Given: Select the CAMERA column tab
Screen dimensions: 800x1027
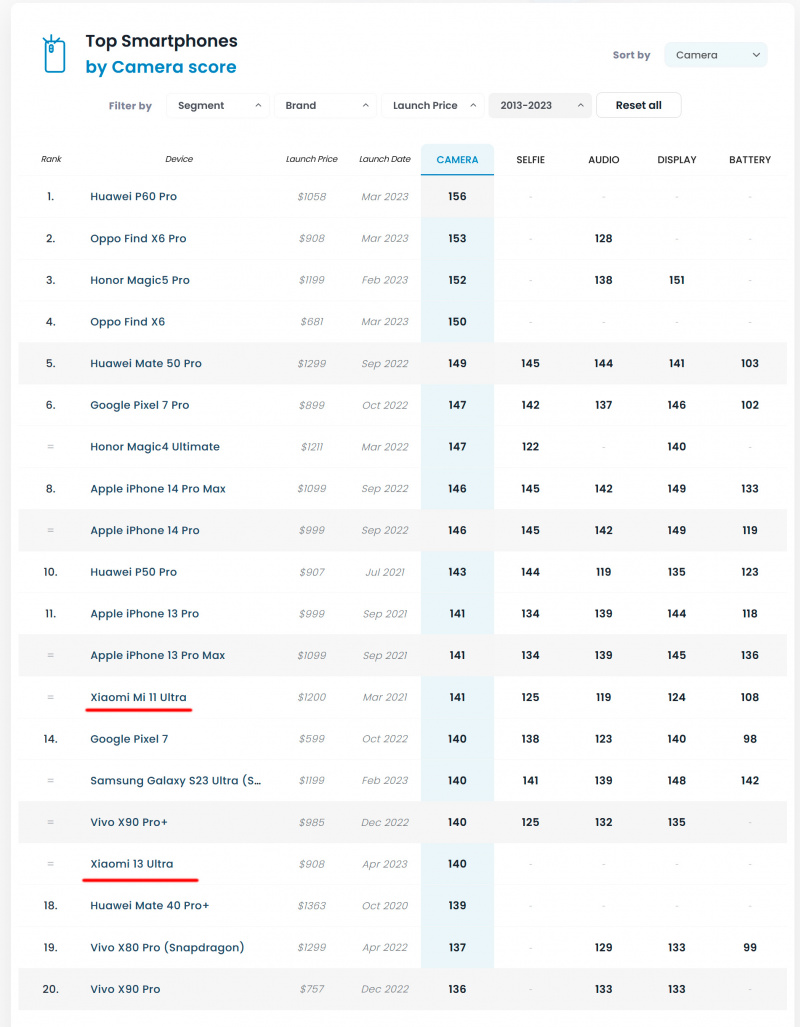Looking at the screenshot, I should (x=457, y=160).
